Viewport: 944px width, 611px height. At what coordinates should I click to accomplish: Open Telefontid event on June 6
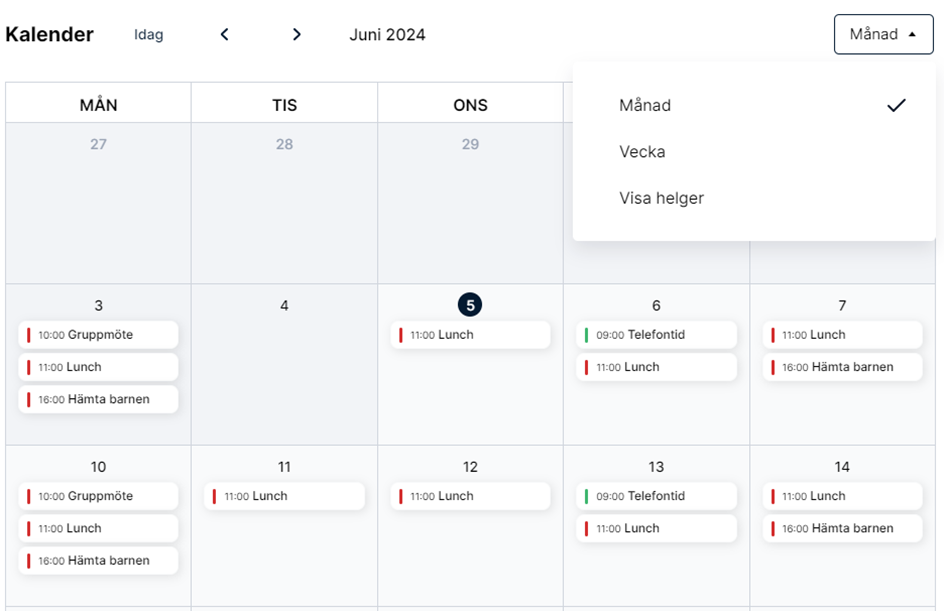[656, 335]
